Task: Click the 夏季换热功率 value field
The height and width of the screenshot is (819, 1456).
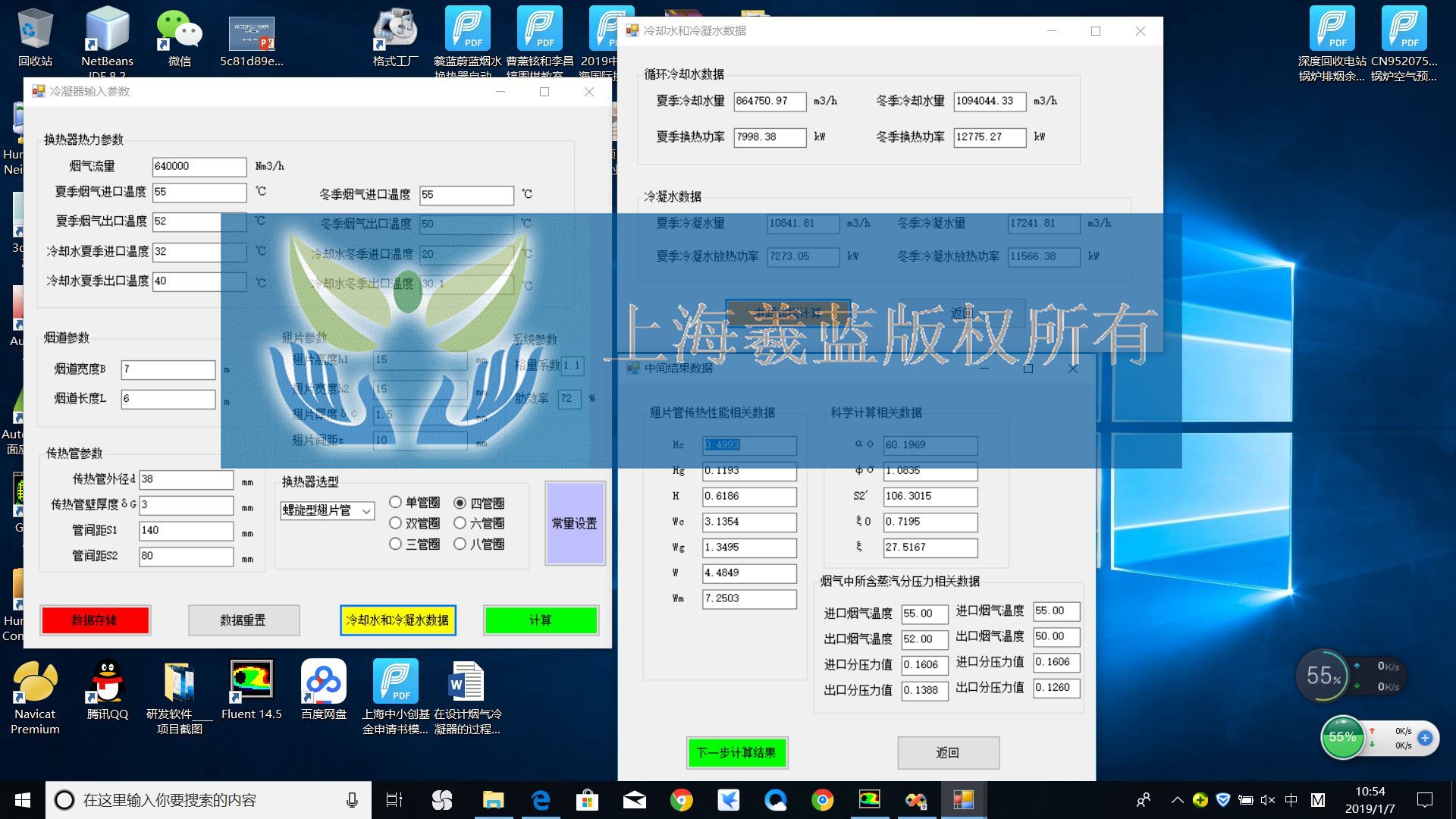Action: coord(770,137)
